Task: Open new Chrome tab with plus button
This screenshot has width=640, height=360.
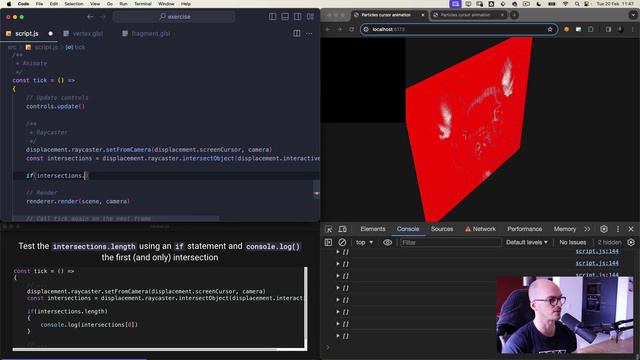Action: (x=514, y=15)
